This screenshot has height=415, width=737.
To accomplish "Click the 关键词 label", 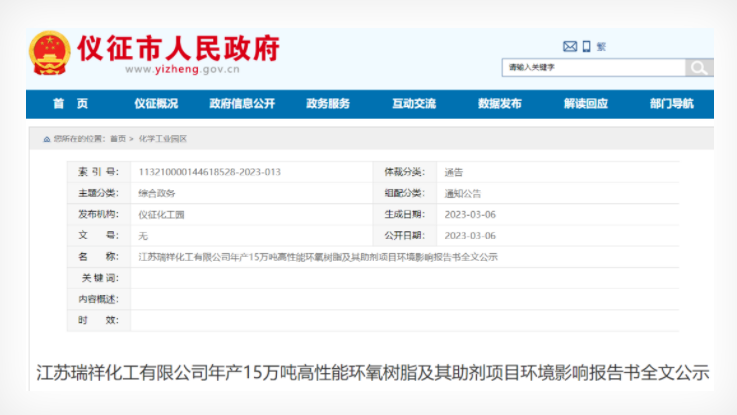I will pos(100,278).
